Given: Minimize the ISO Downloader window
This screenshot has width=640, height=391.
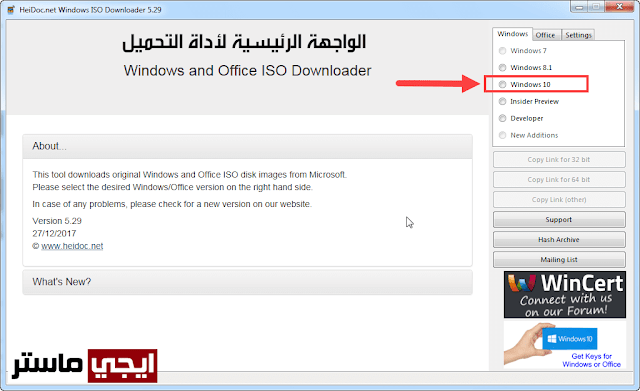Looking at the screenshot, I should [579, 7].
